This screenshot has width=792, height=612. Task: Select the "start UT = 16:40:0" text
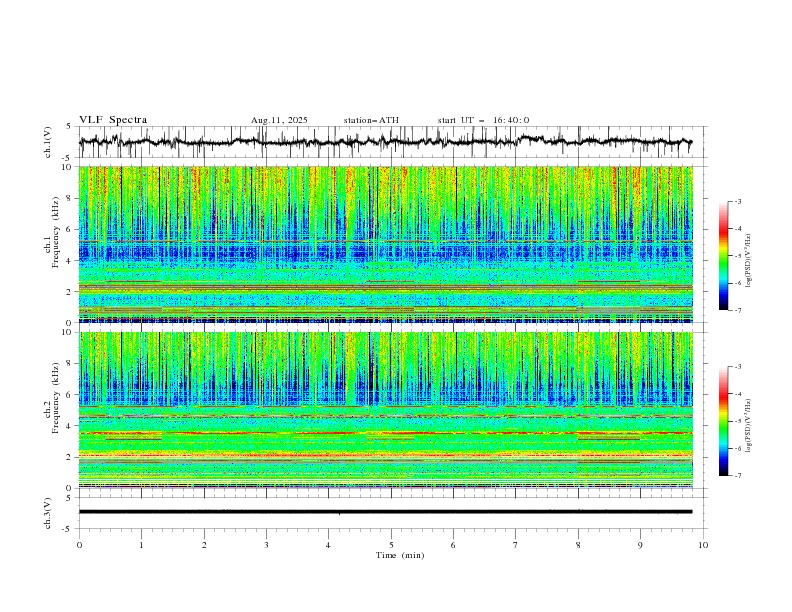[x=483, y=120]
